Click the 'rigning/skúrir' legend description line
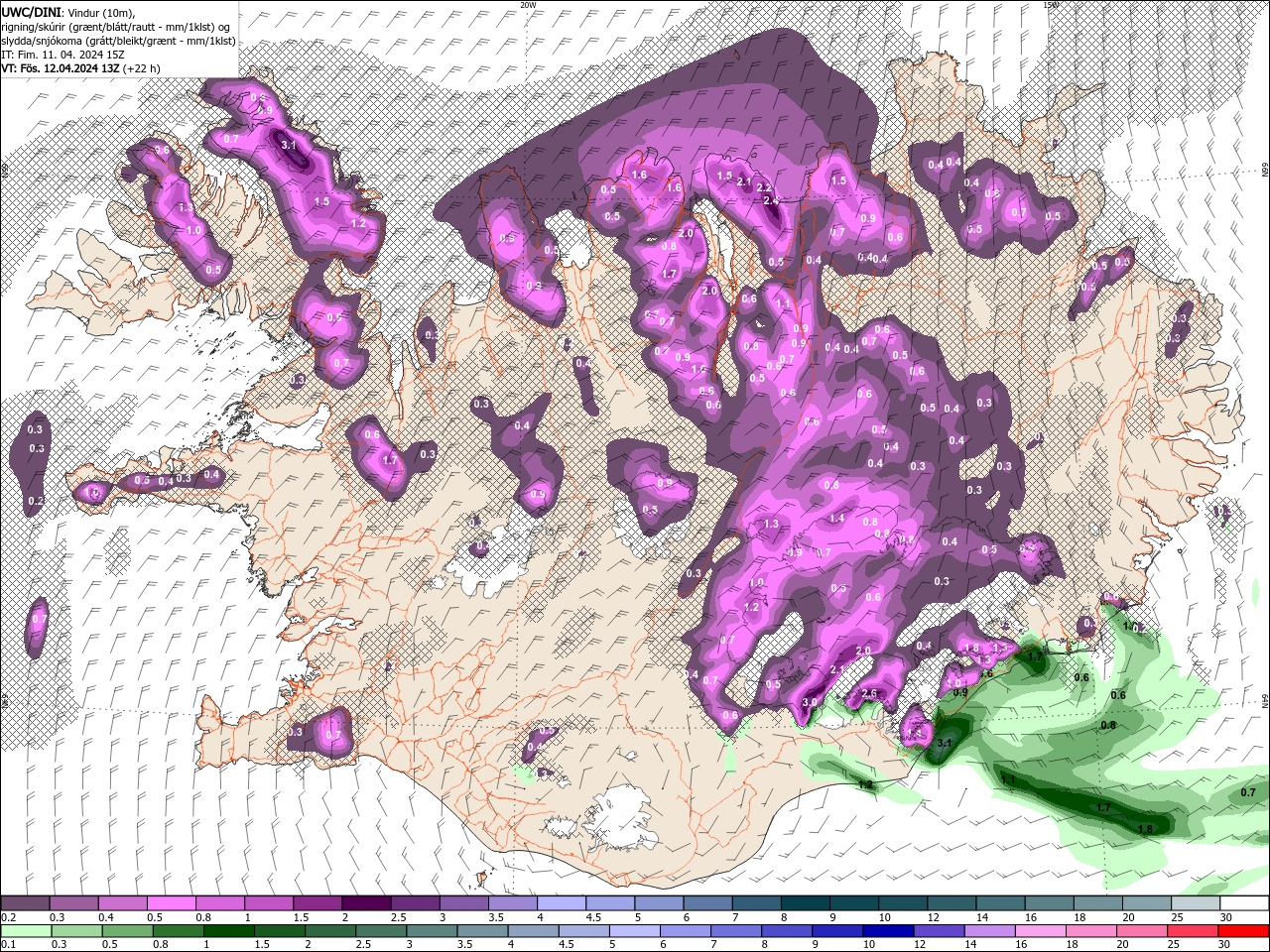Screen dimensions: 1270x952 pos(116,27)
